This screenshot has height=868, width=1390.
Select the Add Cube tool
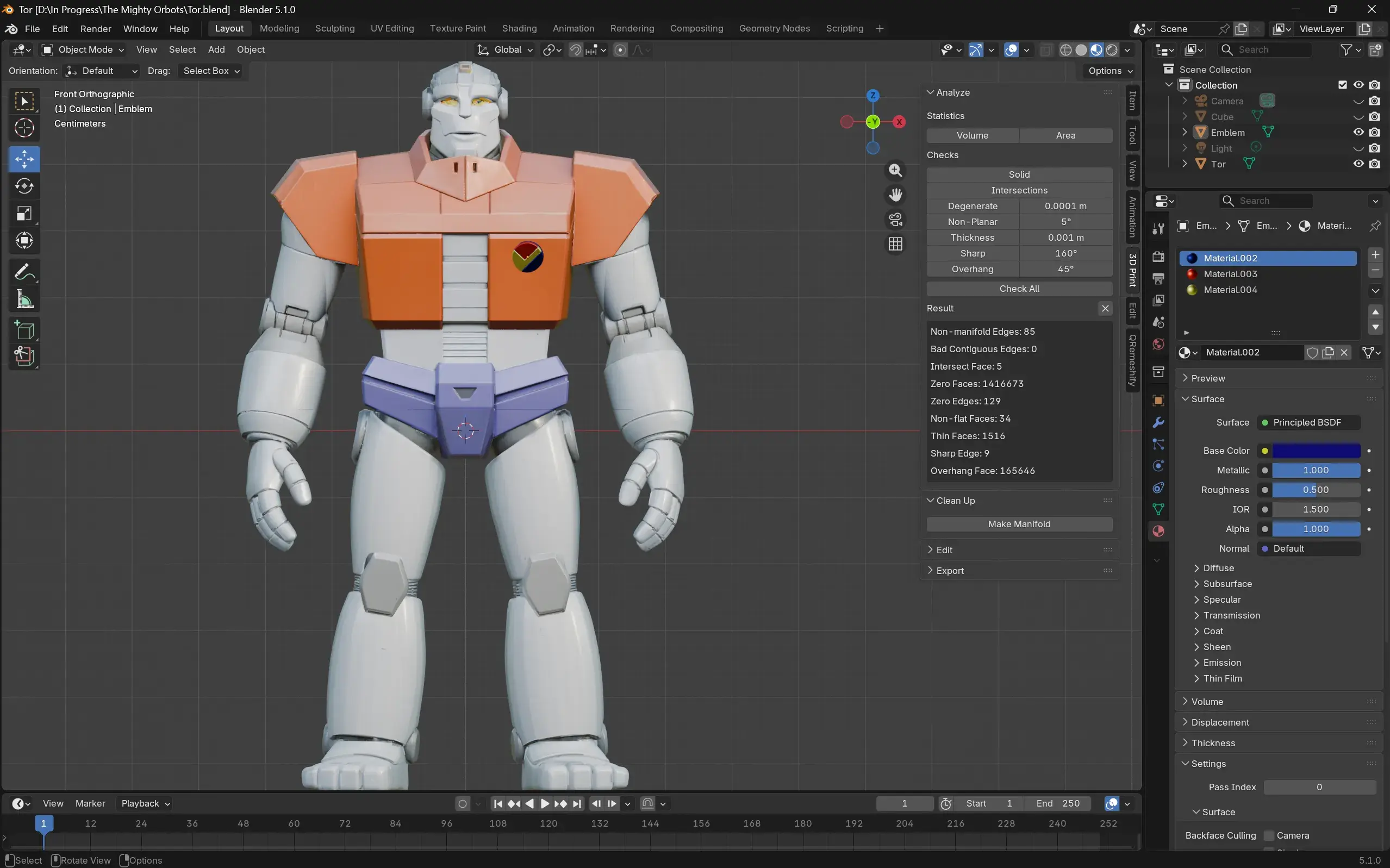click(x=24, y=330)
